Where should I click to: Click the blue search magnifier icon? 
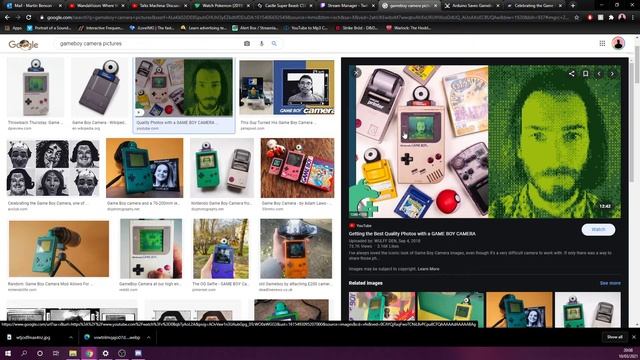(x=274, y=44)
